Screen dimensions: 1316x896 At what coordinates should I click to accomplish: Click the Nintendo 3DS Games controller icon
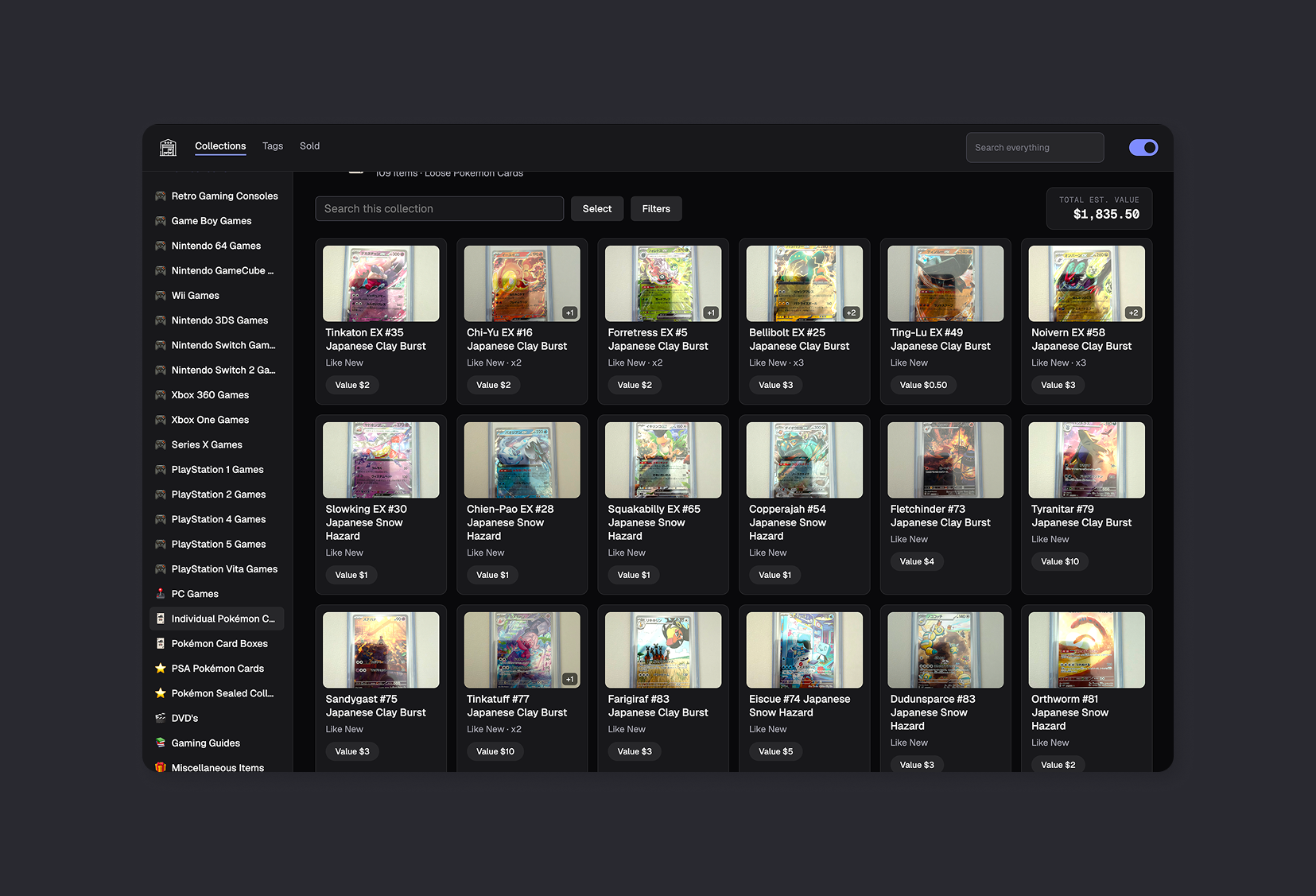161,320
